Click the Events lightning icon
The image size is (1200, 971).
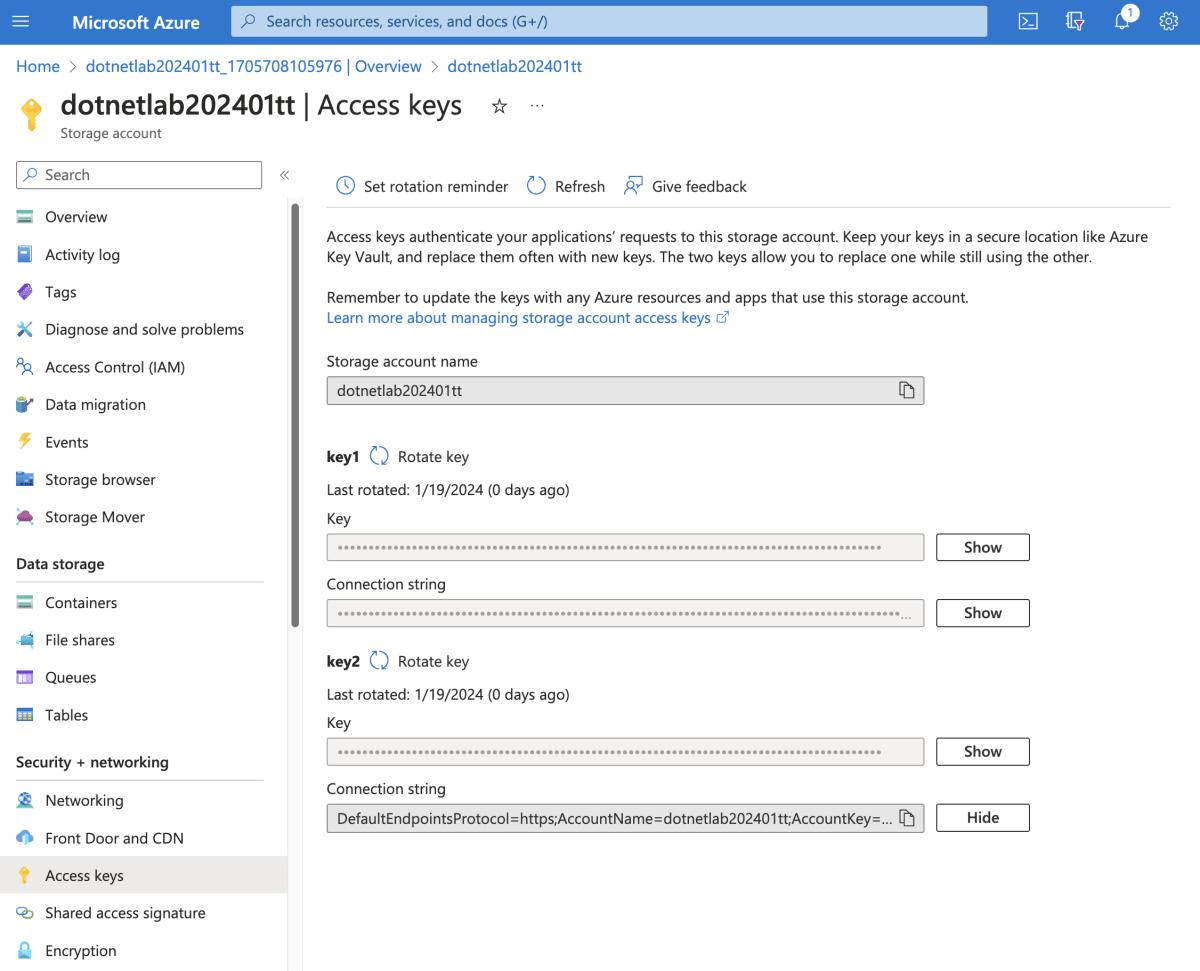point(25,442)
